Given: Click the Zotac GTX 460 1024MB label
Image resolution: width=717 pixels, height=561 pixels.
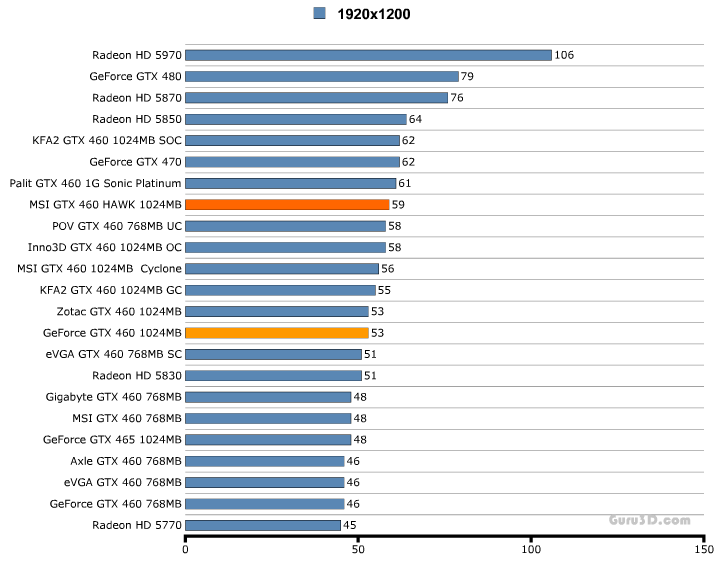Looking at the screenshot, I should tap(120, 311).
